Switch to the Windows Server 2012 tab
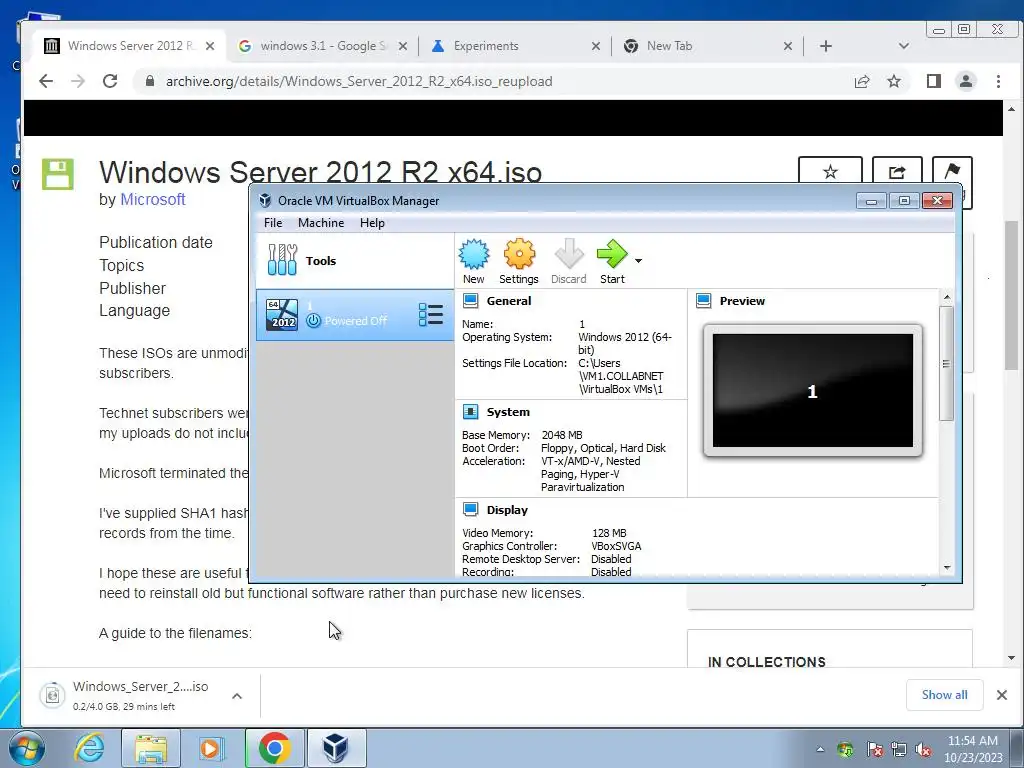 click(127, 46)
